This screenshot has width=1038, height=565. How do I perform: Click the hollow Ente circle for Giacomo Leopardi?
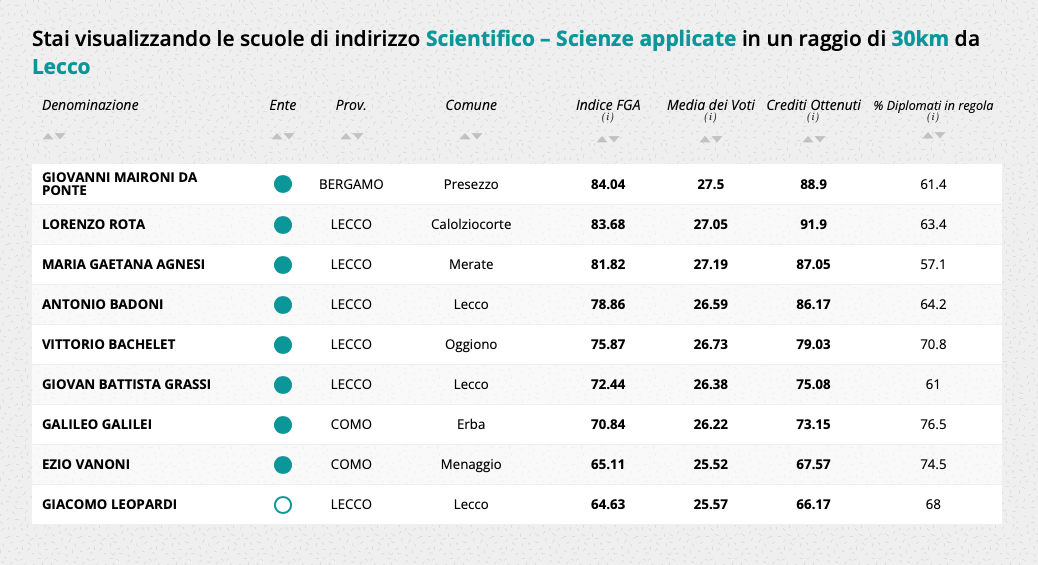point(283,505)
